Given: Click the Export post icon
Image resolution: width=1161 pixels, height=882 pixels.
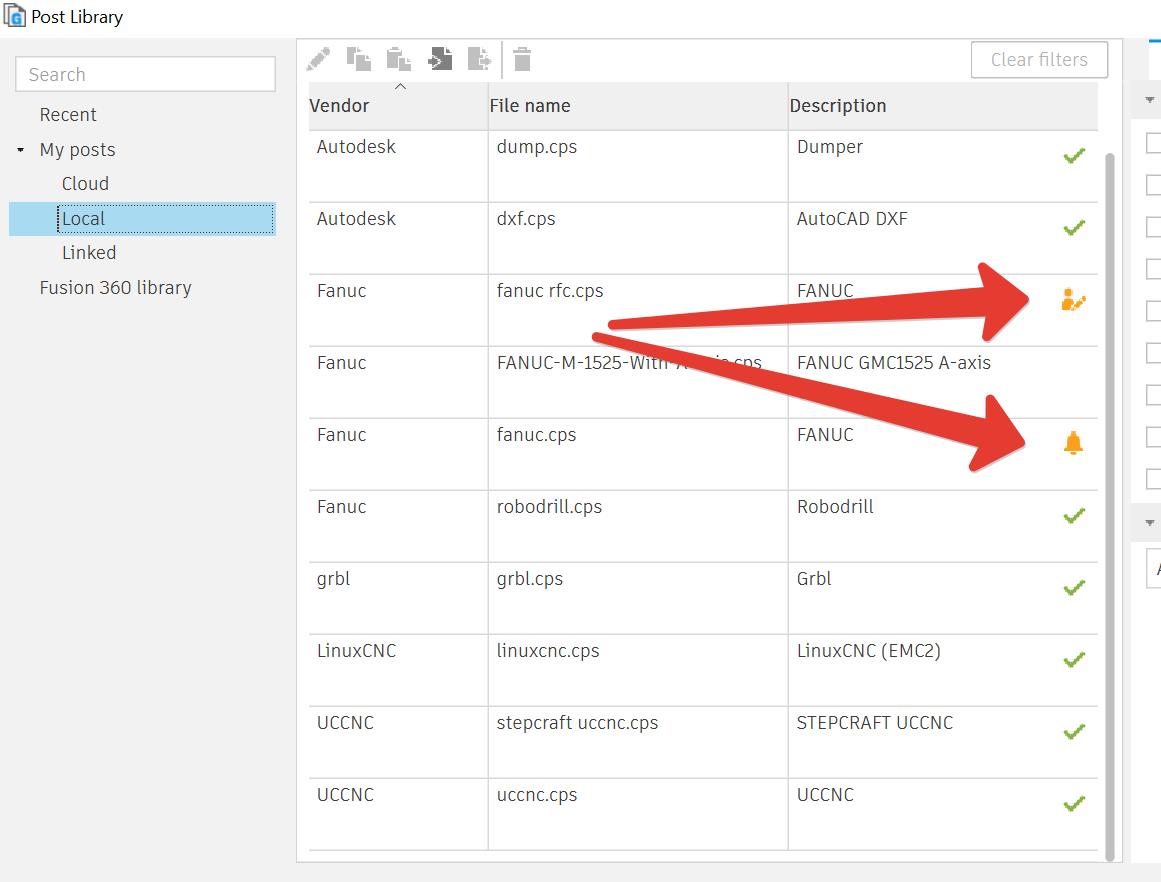Looking at the screenshot, I should (480, 60).
